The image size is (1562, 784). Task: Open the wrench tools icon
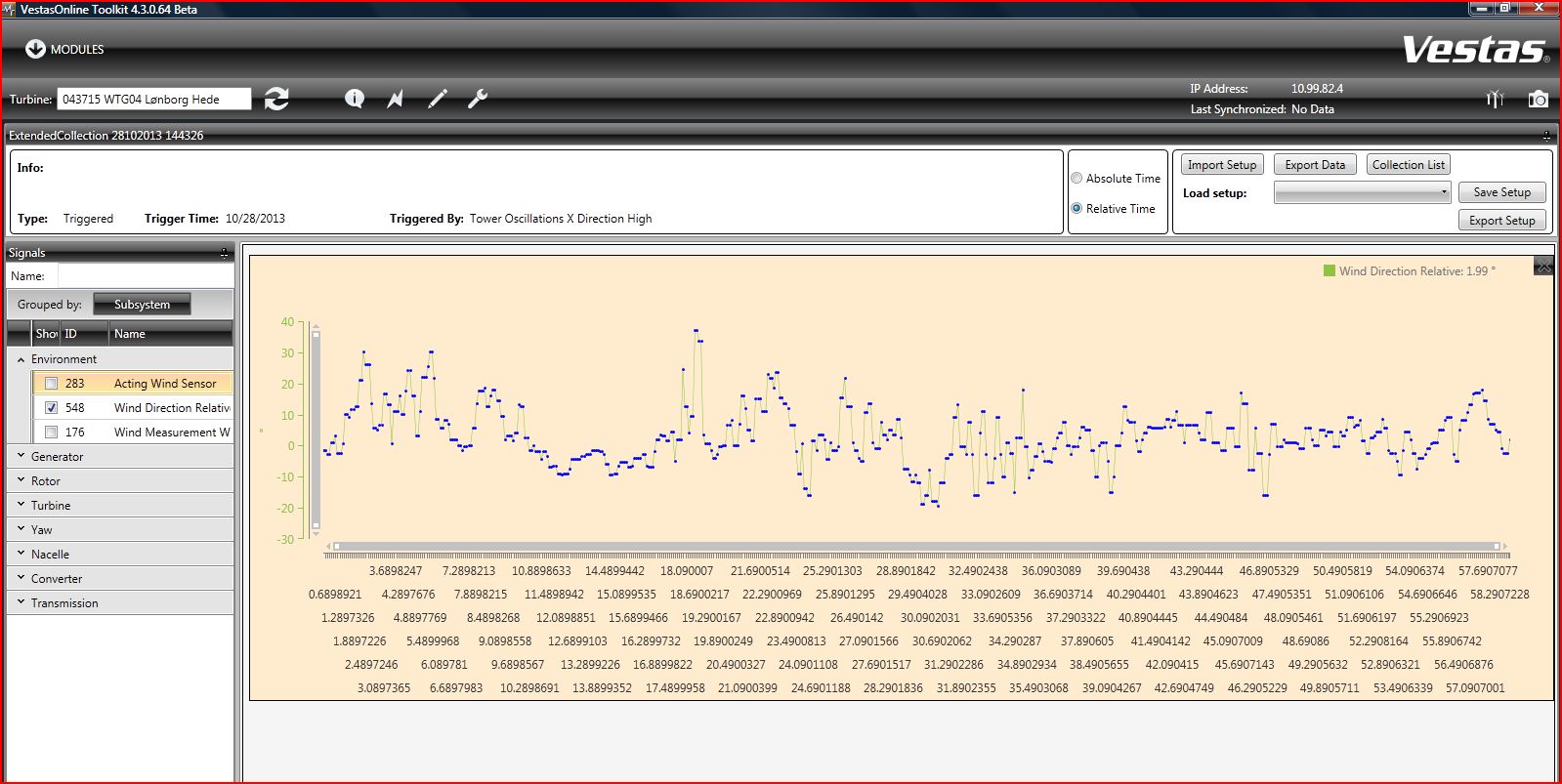click(478, 99)
